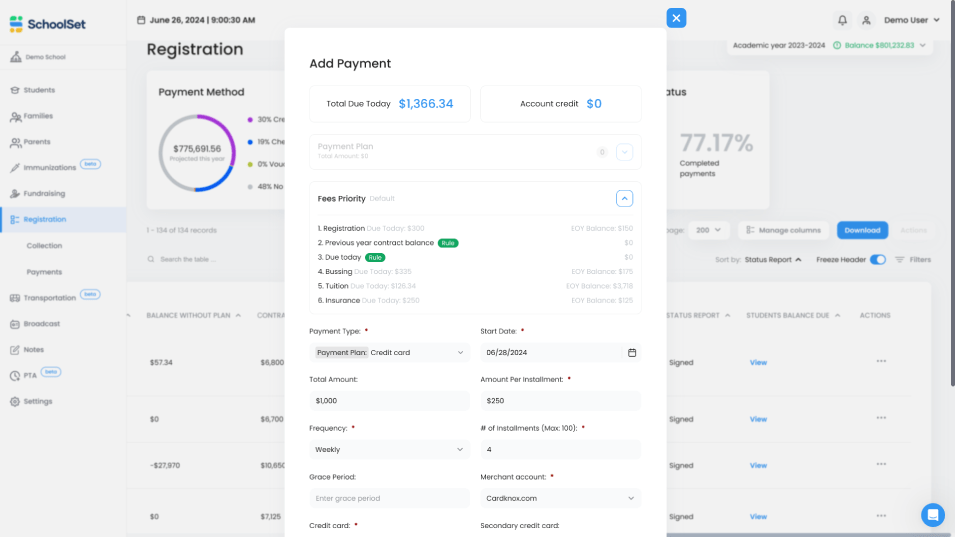Click the Download button
Image resolution: width=955 pixels, height=537 pixels.
(861, 230)
